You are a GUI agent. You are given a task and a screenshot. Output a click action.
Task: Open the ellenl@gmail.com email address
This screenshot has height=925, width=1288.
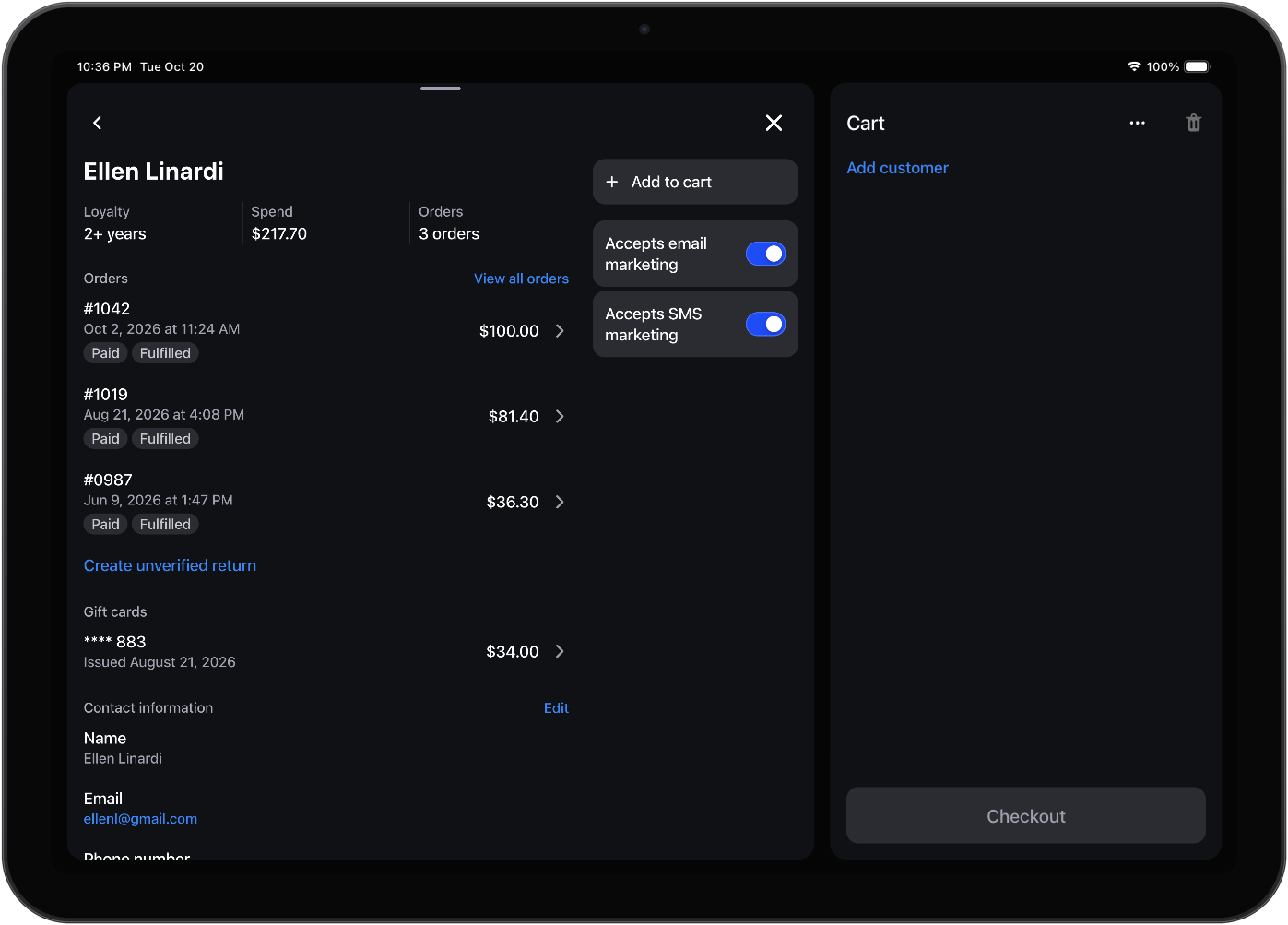(140, 819)
